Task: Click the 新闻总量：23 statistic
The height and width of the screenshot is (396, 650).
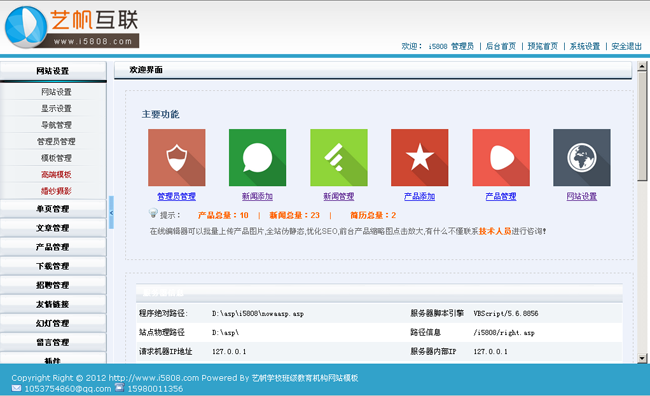Action: pyautogui.click(x=295, y=215)
